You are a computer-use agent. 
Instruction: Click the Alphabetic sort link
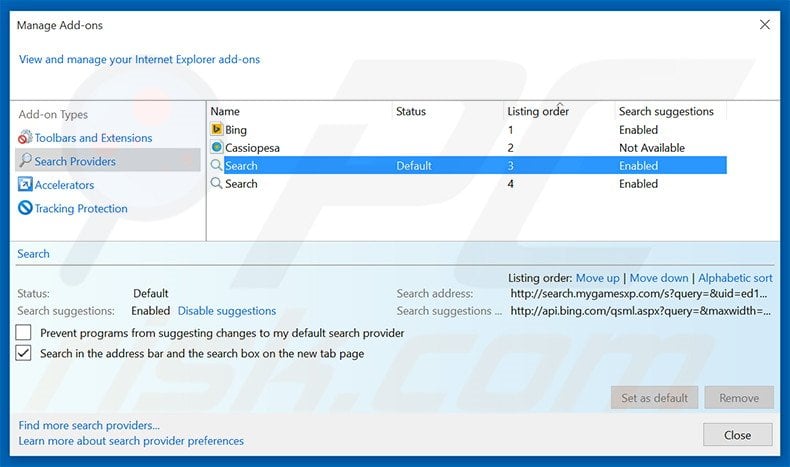pos(735,278)
